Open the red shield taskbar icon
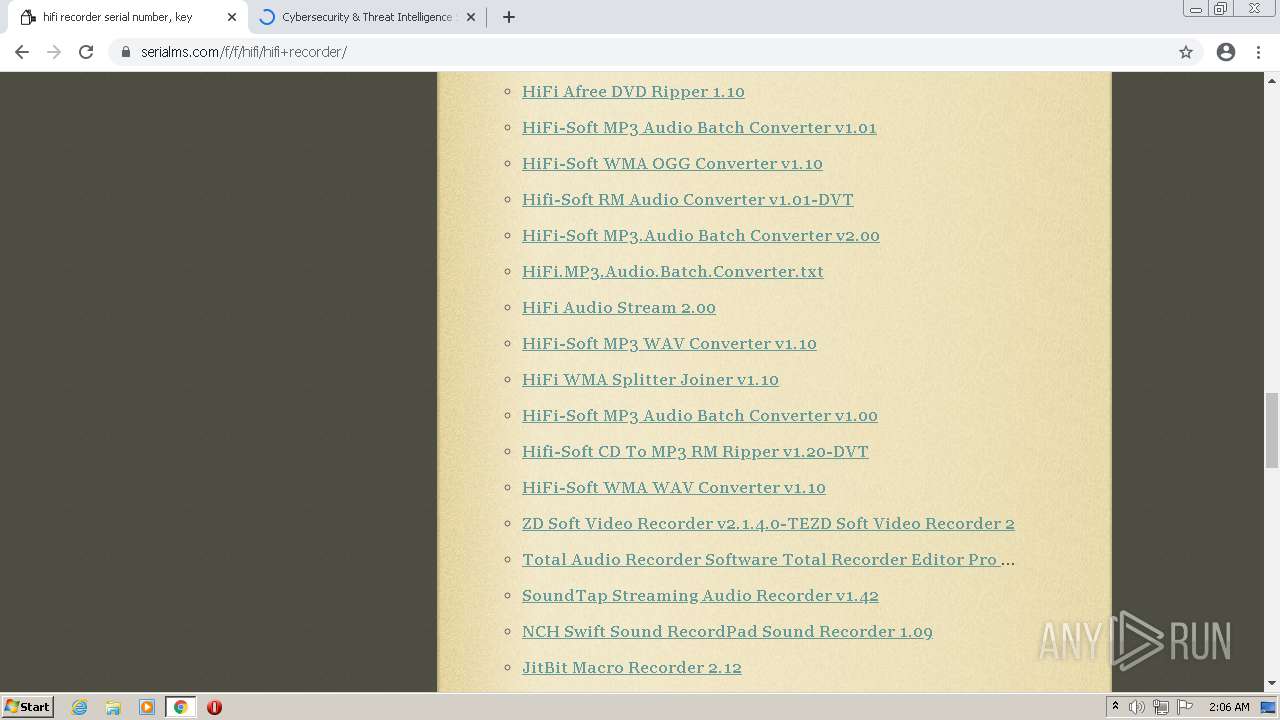This screenshot has width=1280, height=720. pos(214,707)
